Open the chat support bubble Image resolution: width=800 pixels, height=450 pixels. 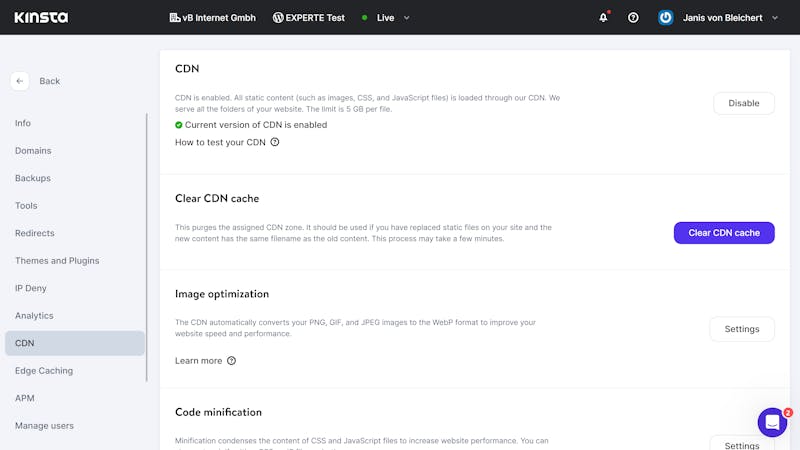[772, 422]
